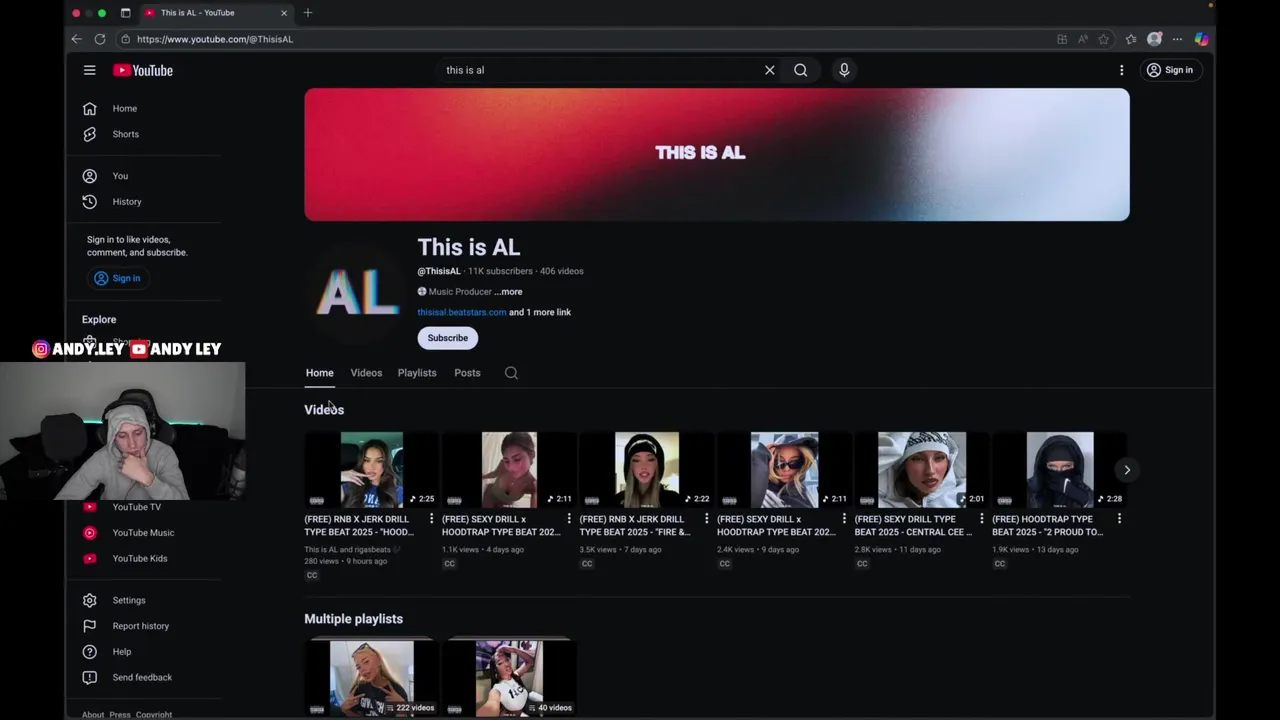Open options for '(FREE) SEXY DRILL x HOODTRAP' 9 days ago video
Image resolution: width=1280 pixels, height=720 pixels.
coord(844,519)
